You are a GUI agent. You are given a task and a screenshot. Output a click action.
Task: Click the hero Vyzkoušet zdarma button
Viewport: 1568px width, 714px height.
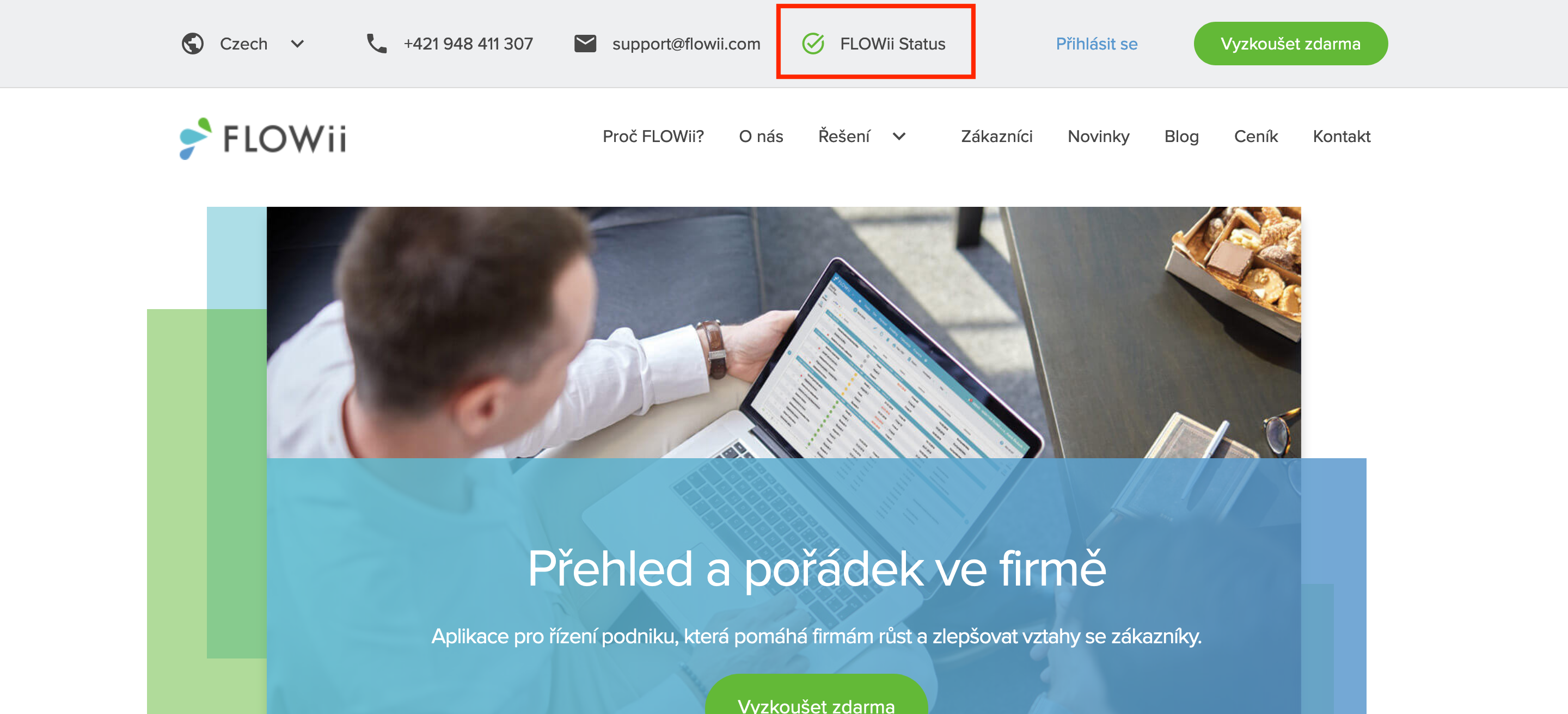816,697
